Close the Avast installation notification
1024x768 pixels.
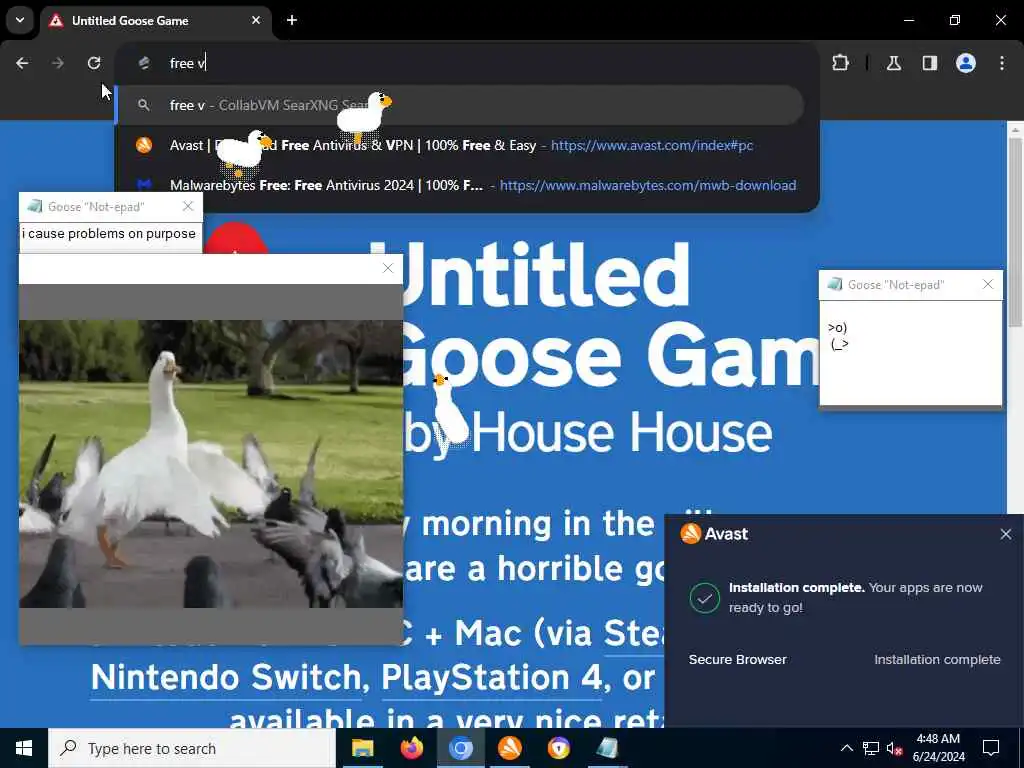pos(1006,534)
